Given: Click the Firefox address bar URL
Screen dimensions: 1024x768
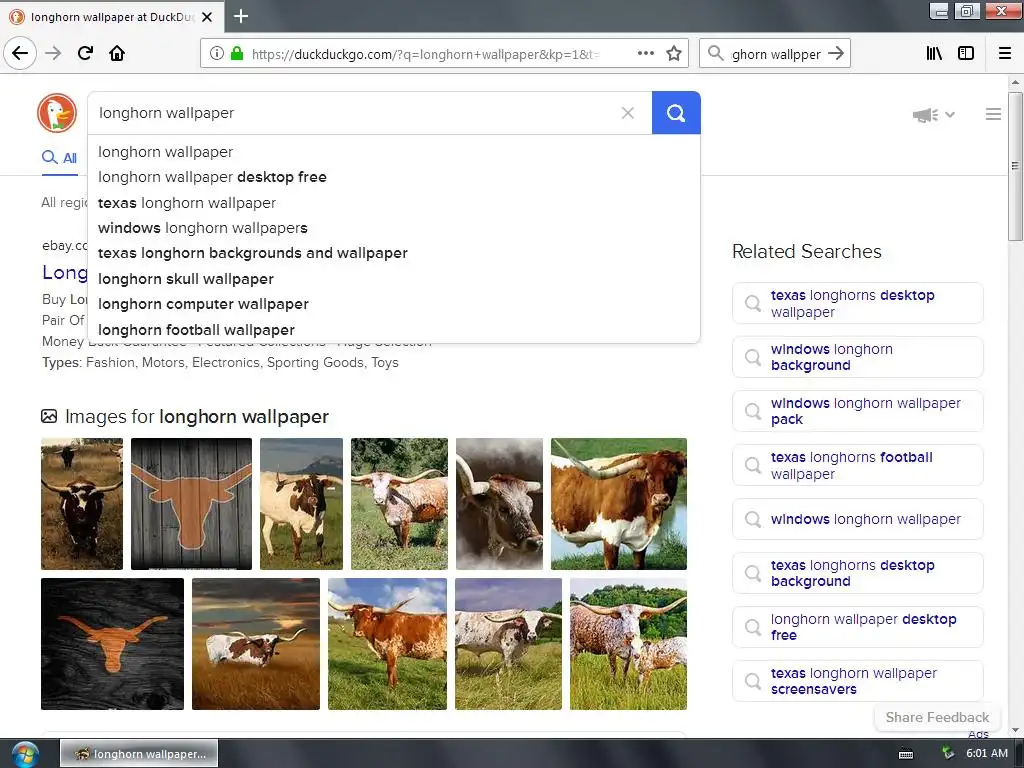Looking at the screenshot, I should pos(424,54).
